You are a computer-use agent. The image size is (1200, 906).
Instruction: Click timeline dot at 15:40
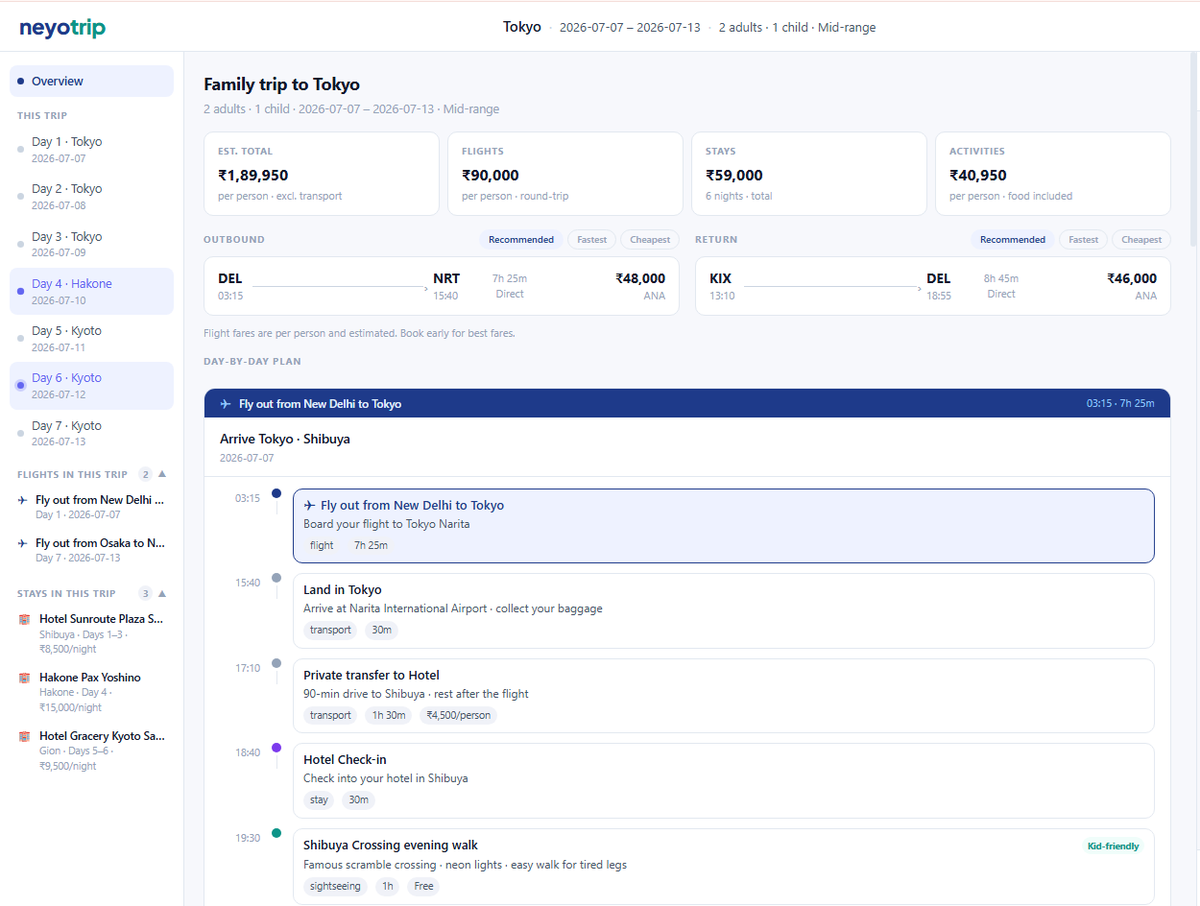[x=277, y=578]
